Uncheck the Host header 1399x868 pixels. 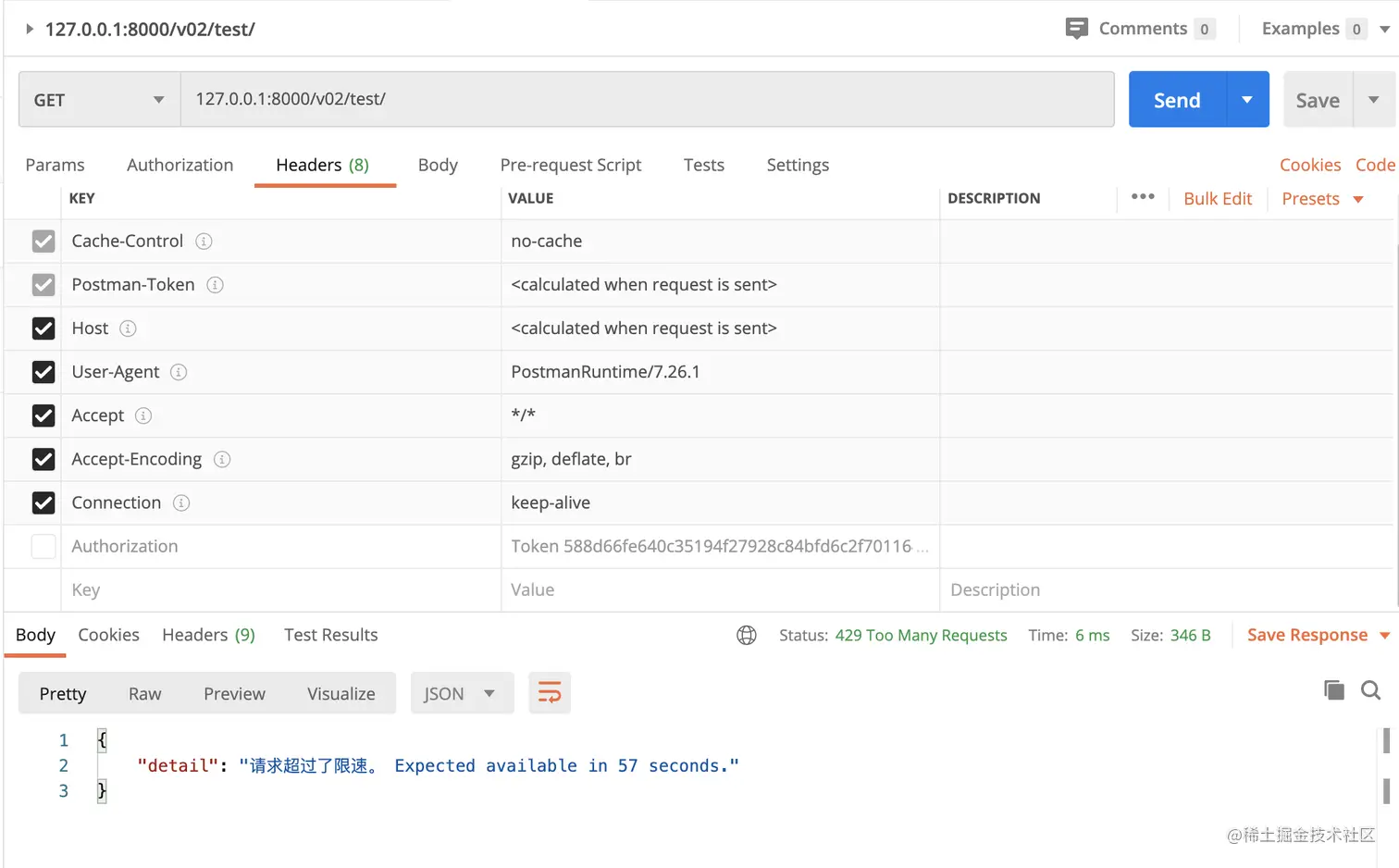click(43, 329)
